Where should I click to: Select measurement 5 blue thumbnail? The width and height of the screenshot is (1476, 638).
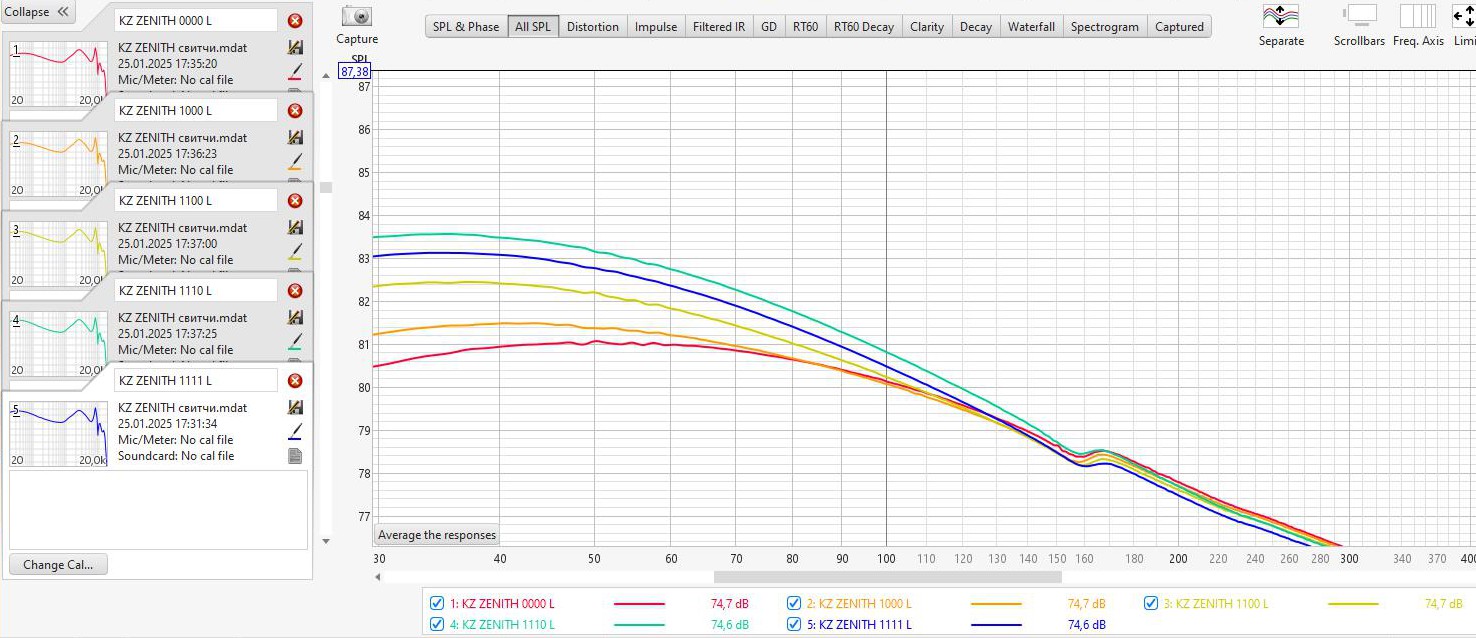[x=58, y=433]
